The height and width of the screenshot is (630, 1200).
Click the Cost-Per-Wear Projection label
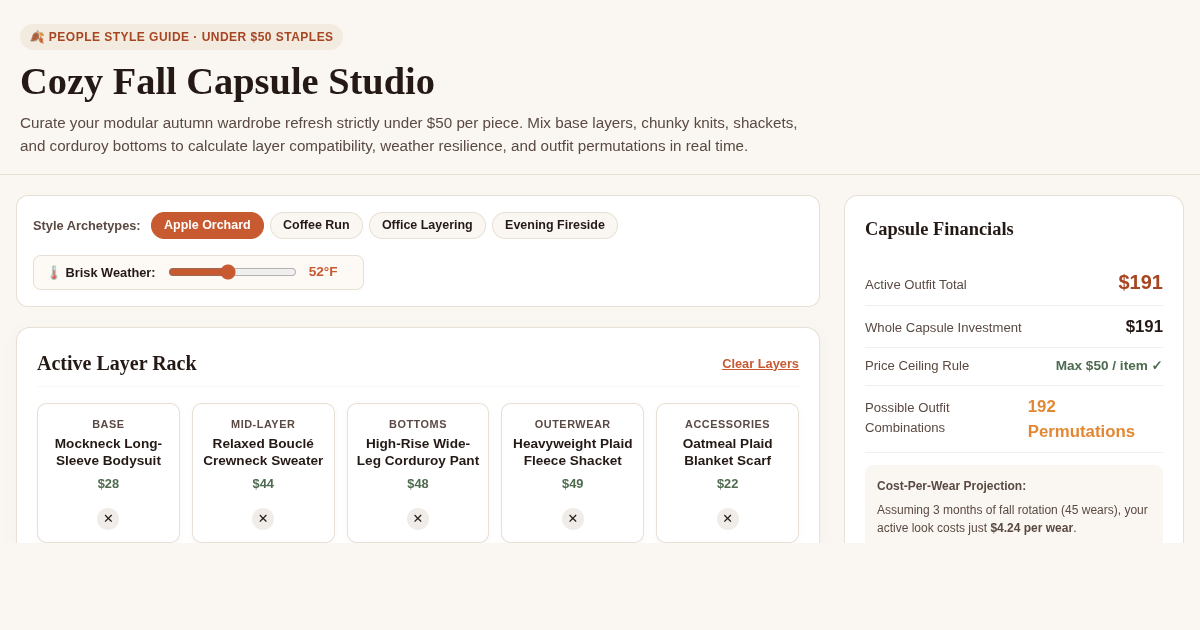(951, 486)
